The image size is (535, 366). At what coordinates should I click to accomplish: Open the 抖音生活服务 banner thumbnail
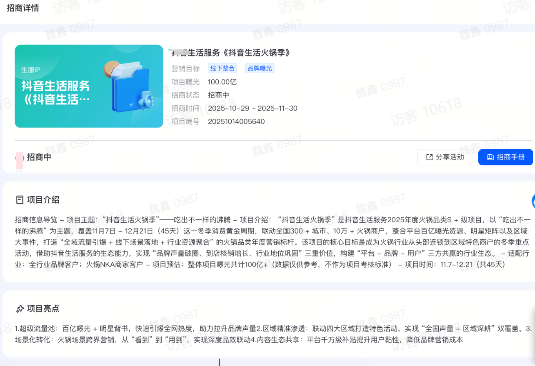(x=89, y=86)
